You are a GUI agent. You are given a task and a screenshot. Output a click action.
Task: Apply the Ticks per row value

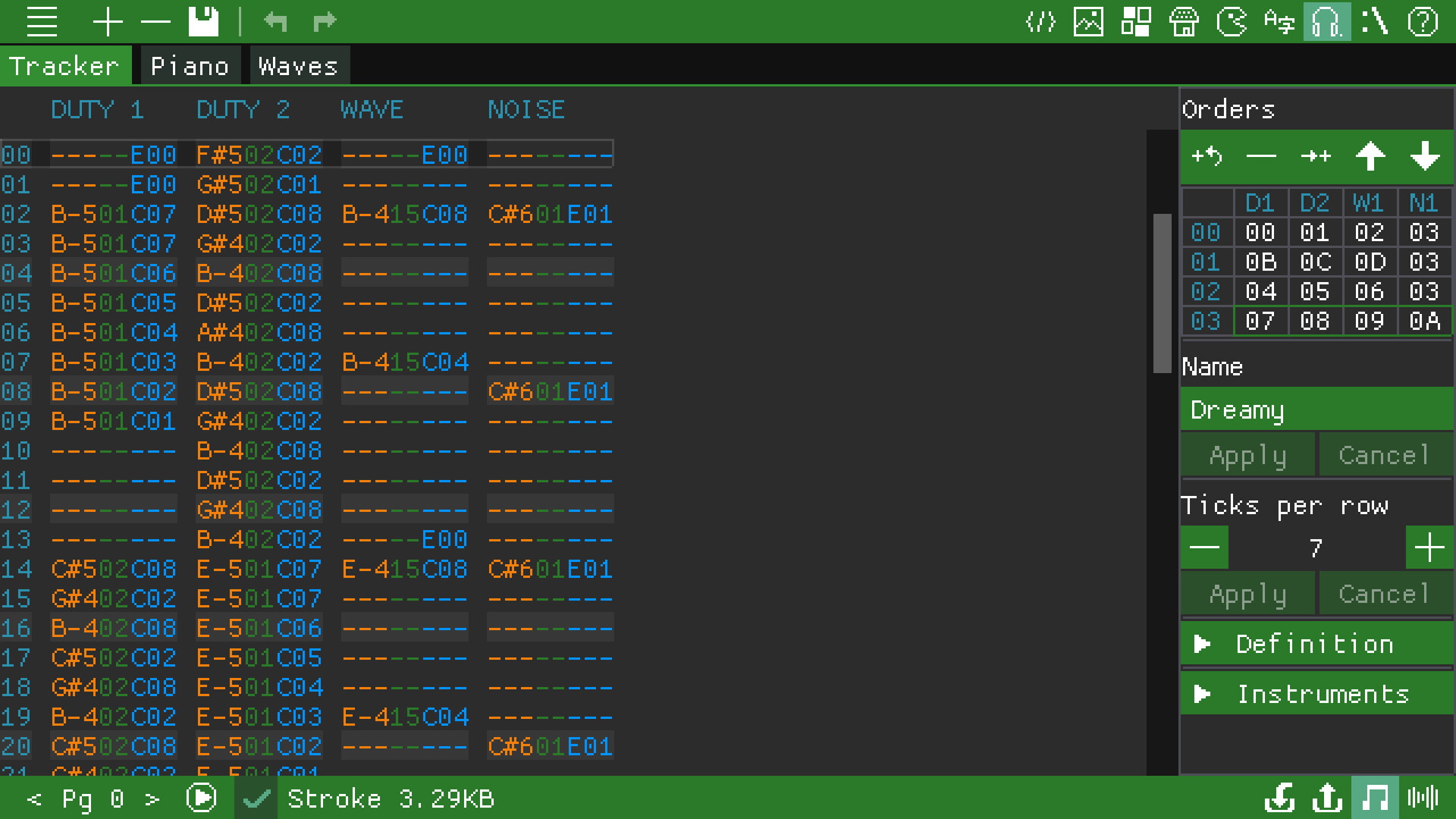tap(1247, 593)
